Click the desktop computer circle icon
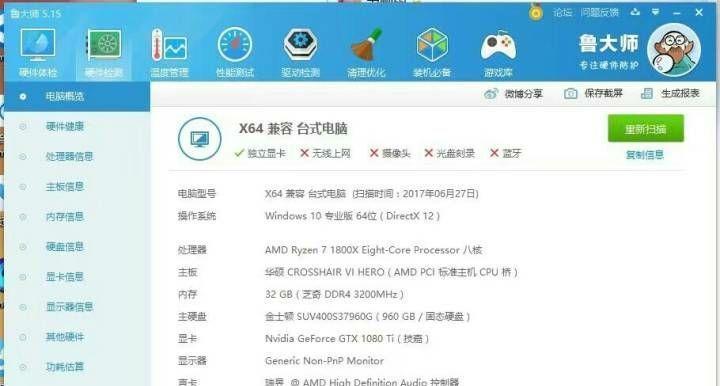 pyautogui.click(x=200, y=139)
